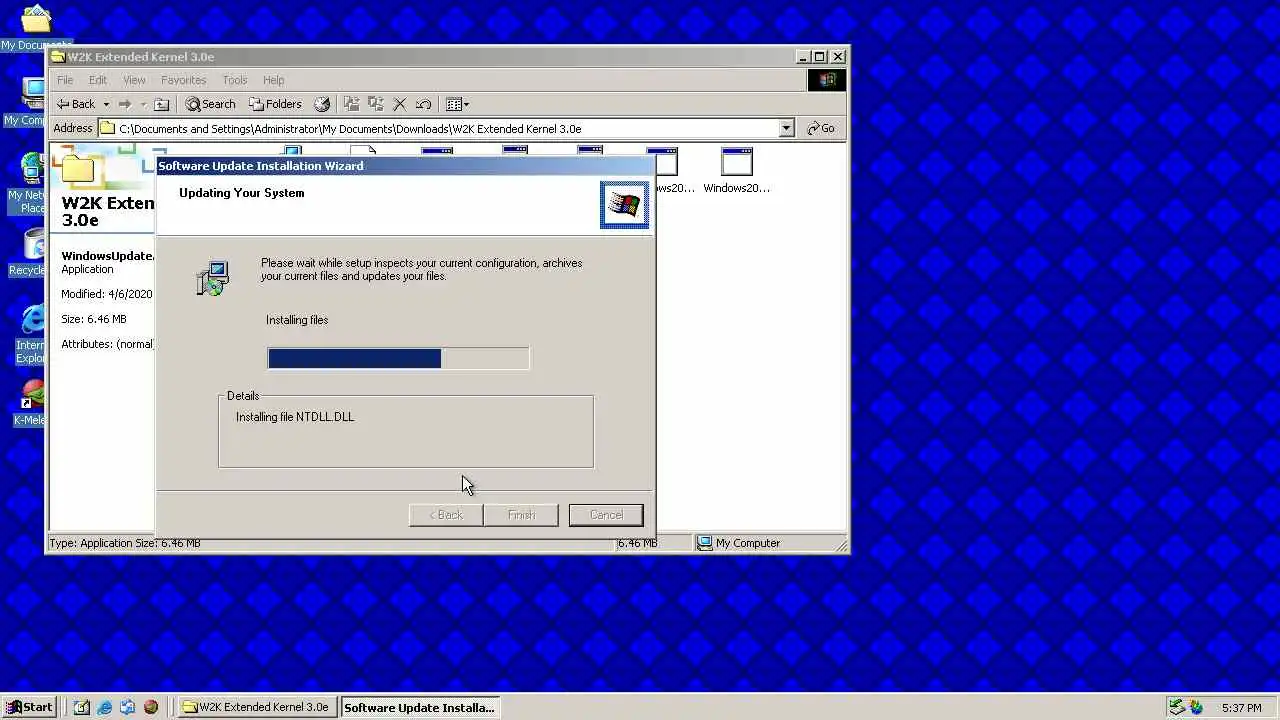Click the Forward arrow in Explorer toolbar
This screenshot has width=1280, height=720.
(x=125, y=104)
